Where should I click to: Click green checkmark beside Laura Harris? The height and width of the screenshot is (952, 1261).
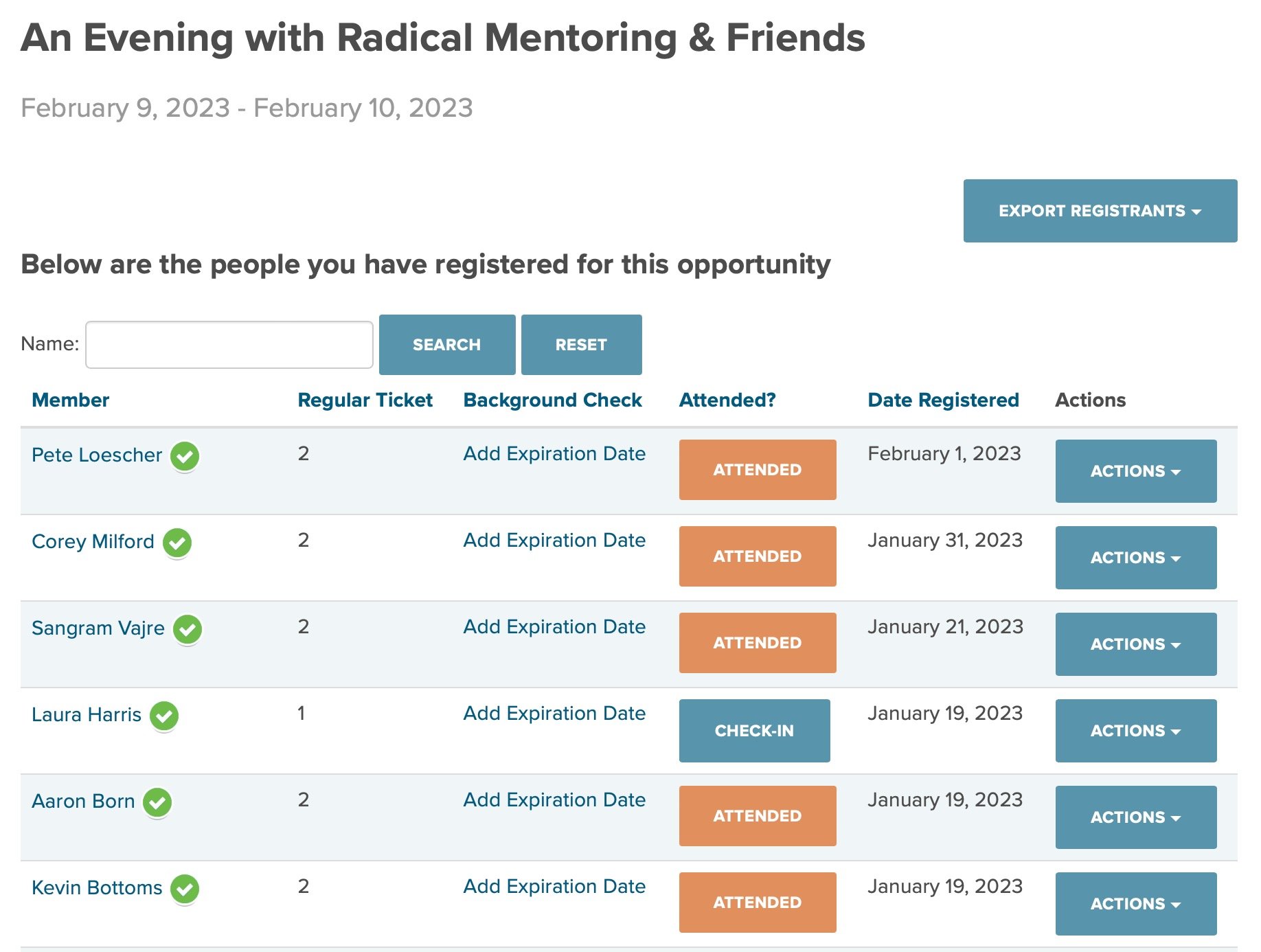[x=164, y=716]
